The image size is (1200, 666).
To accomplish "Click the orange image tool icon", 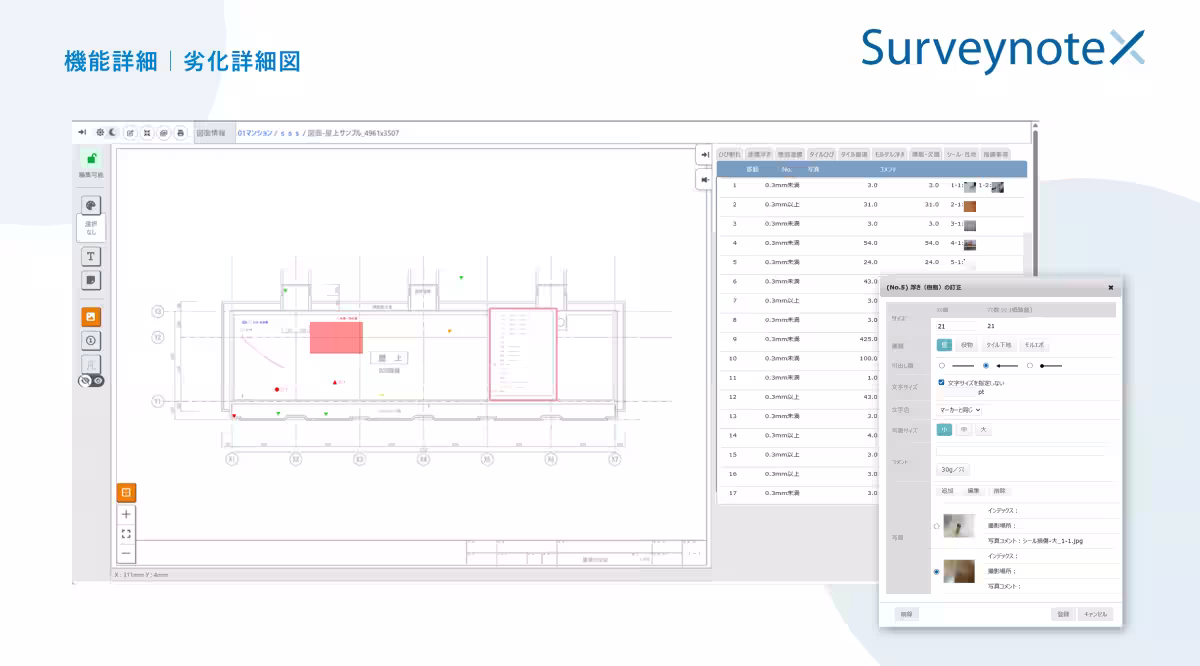I will pyautogui.click(x=91, y=316).
